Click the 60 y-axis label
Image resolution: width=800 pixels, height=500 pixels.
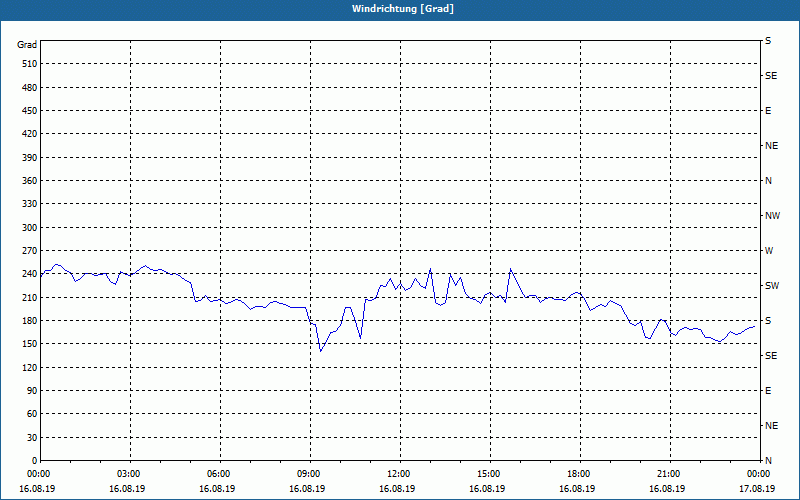point(32,414)
